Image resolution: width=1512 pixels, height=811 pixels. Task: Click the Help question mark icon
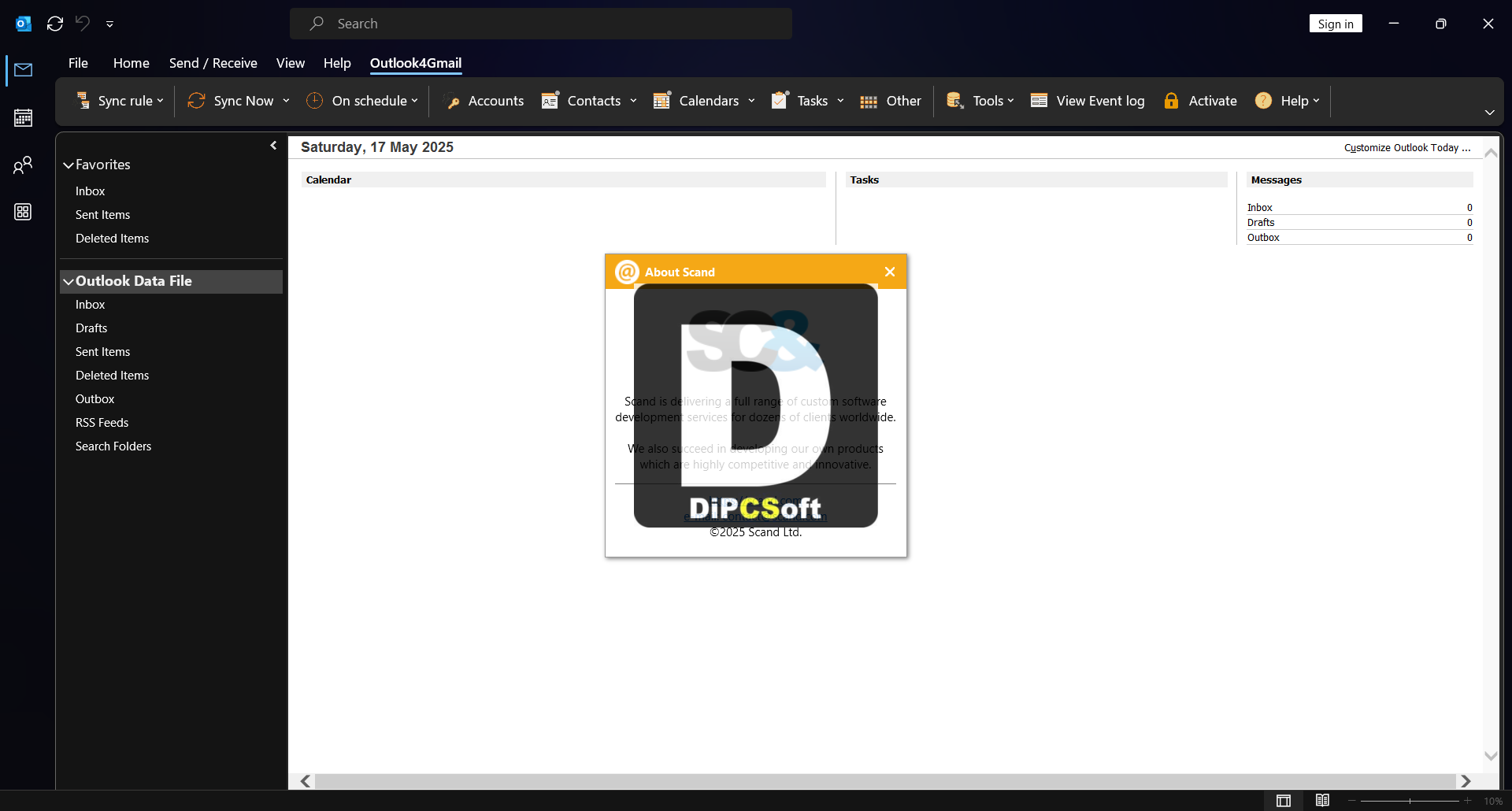click(1263, 100)
